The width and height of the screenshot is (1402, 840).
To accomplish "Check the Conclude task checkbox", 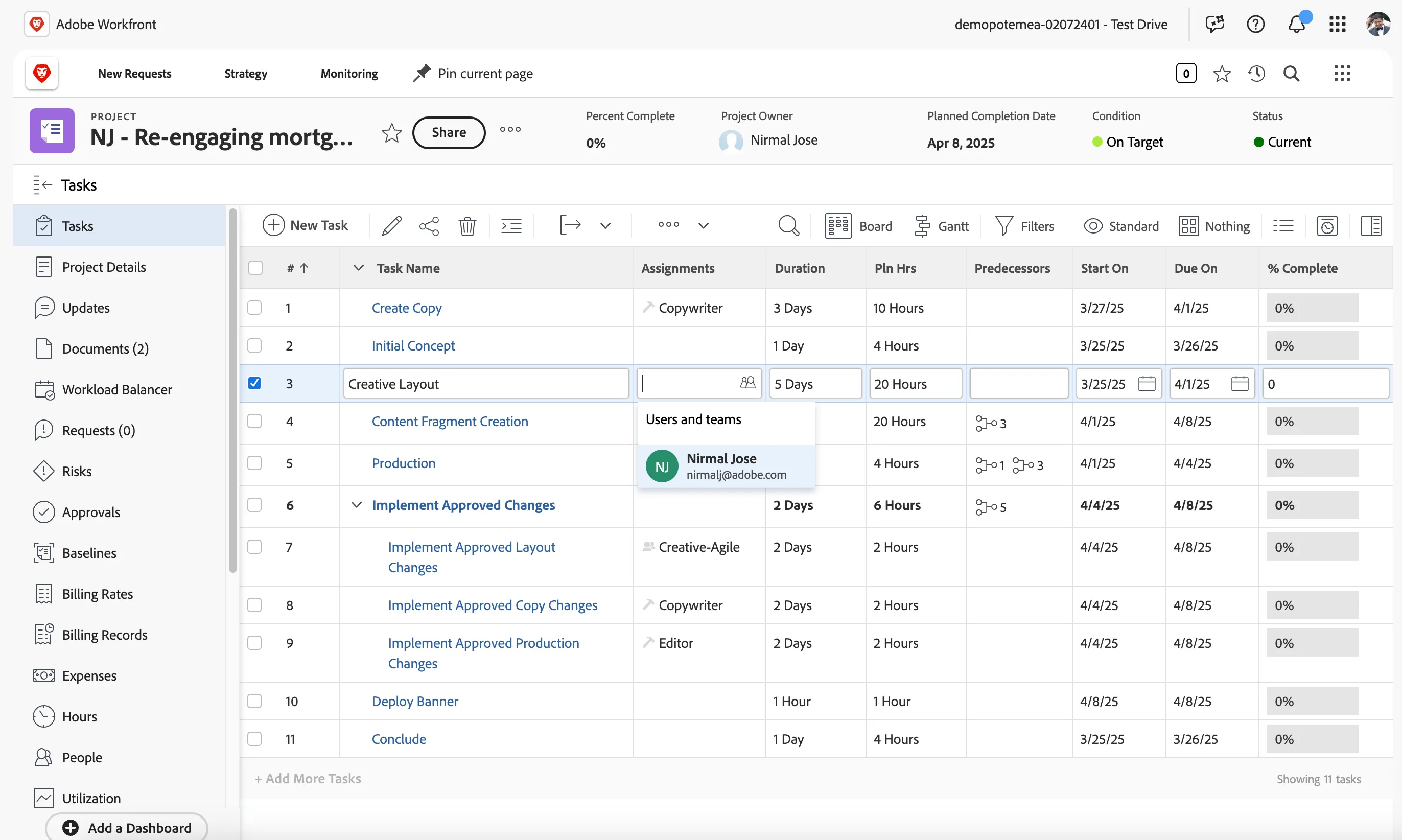I will coord(255,739).
